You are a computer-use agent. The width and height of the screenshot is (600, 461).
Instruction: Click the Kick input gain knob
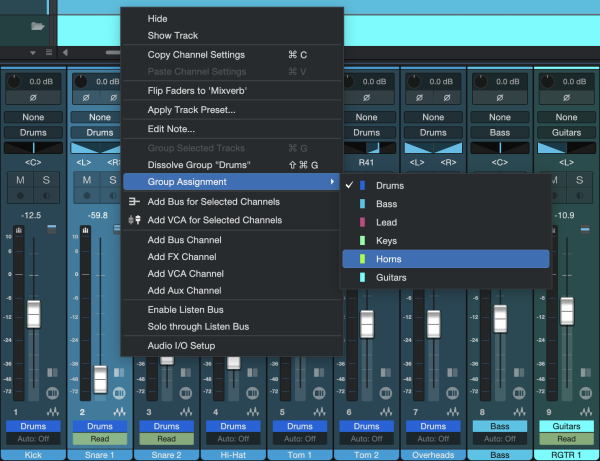(14, 81)
